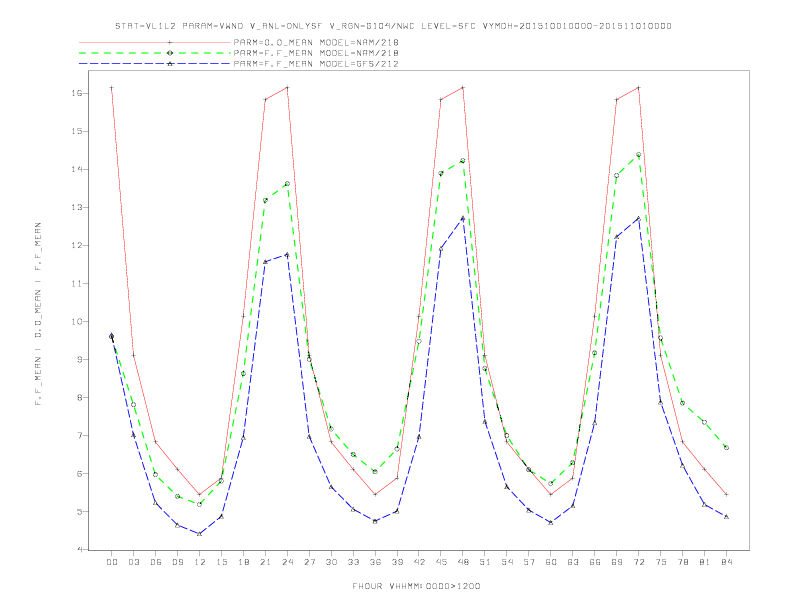Click the blue triangle minimum at hour 12
Image resolution: width=792 pixels, height=612 pixels.
coord(200,534)
